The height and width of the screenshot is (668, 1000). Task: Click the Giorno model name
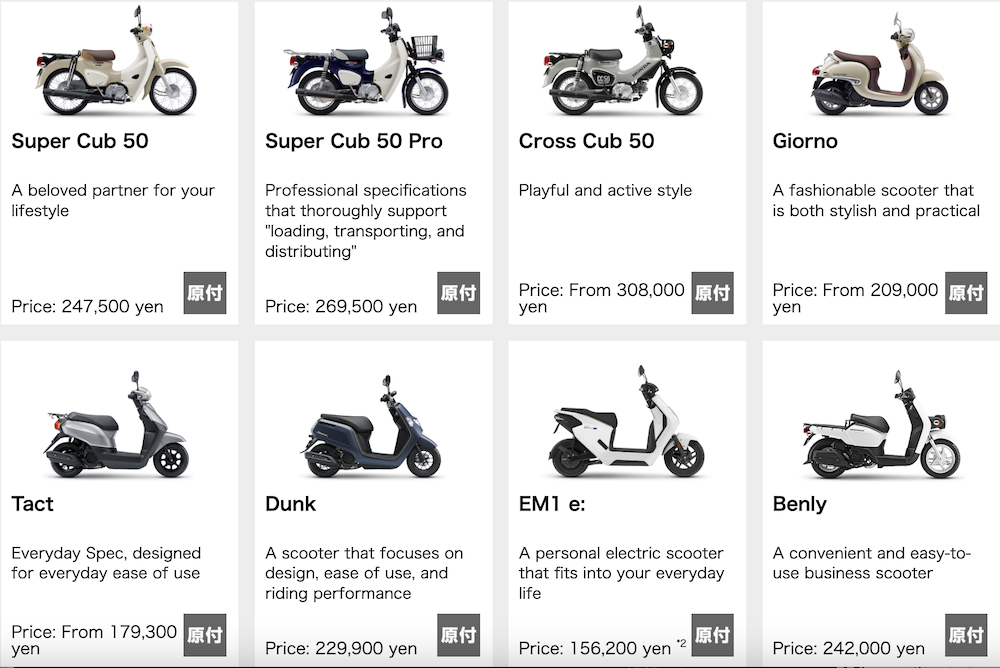(805, 141)
